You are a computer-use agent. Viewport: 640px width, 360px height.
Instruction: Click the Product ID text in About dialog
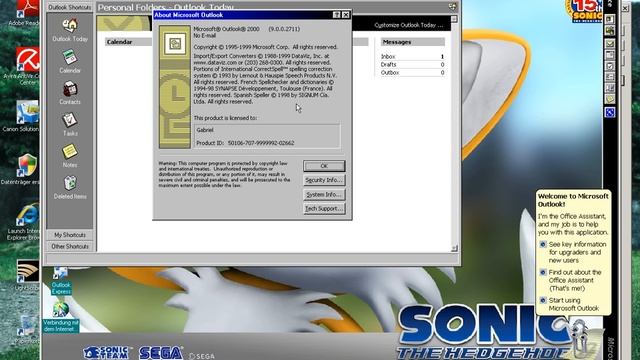(x=245, y=143)
